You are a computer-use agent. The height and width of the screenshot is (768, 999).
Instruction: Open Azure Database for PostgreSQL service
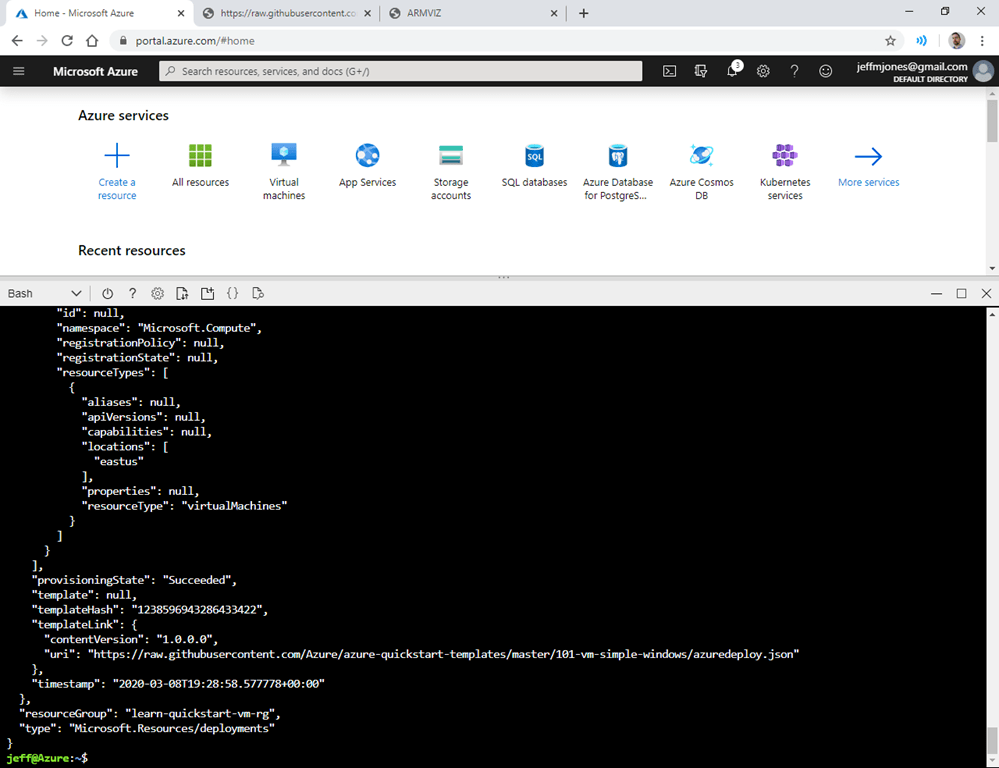click(618, 171)
